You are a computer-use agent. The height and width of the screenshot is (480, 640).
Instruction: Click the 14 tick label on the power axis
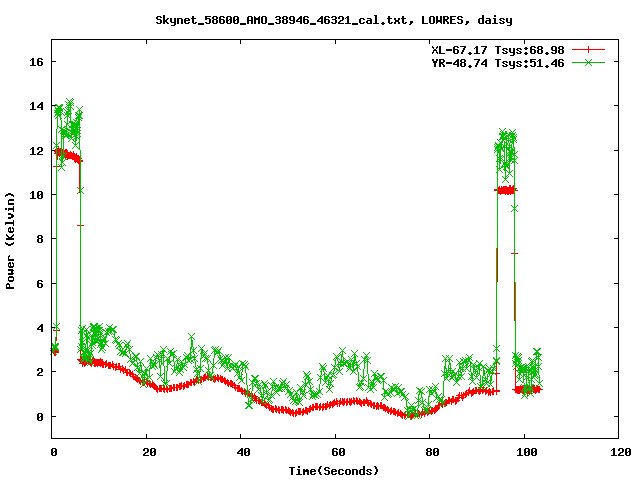point(36,107)
